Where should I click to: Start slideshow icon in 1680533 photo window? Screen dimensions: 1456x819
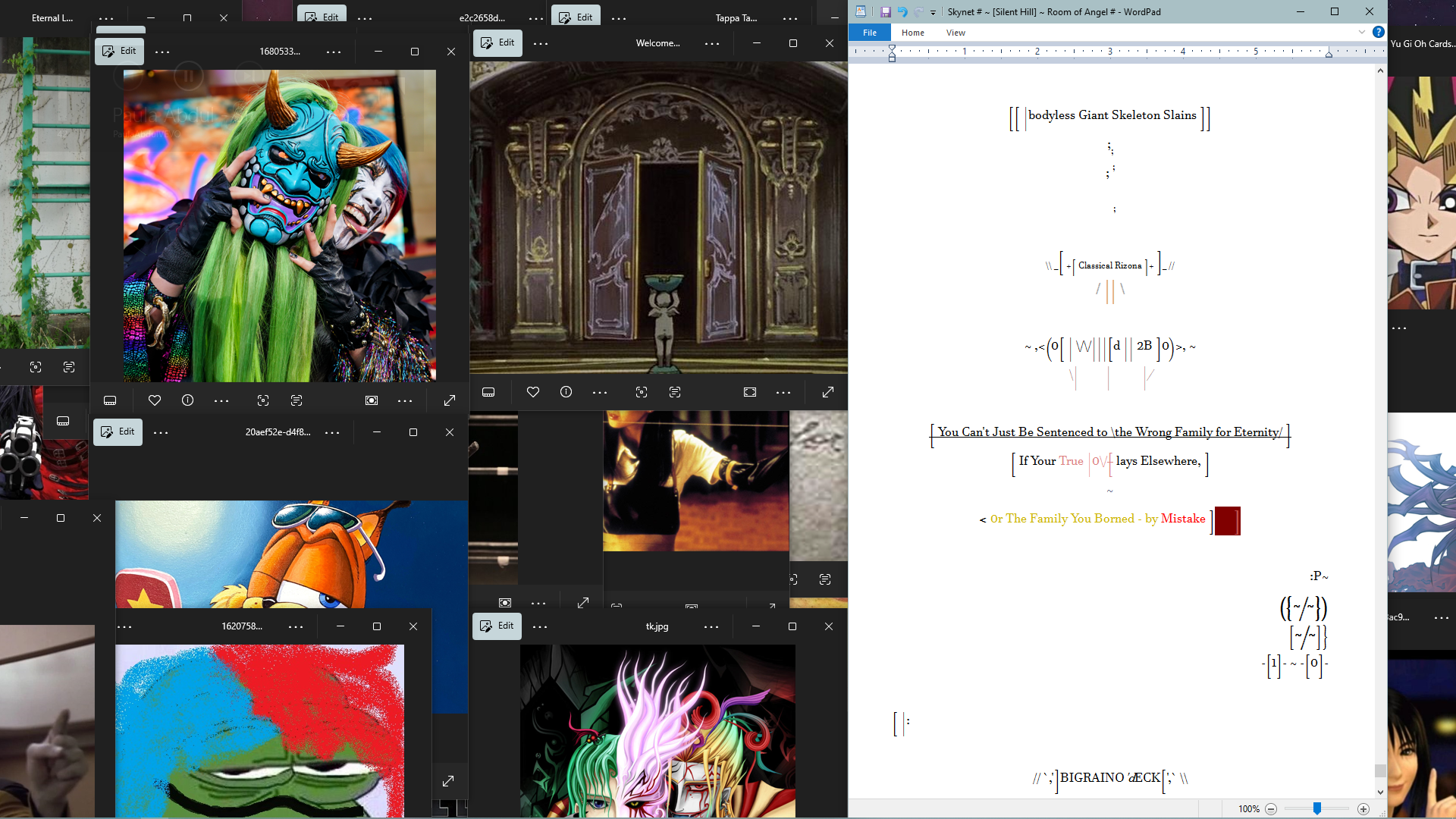pyautogui.click(x=372, y=400)
